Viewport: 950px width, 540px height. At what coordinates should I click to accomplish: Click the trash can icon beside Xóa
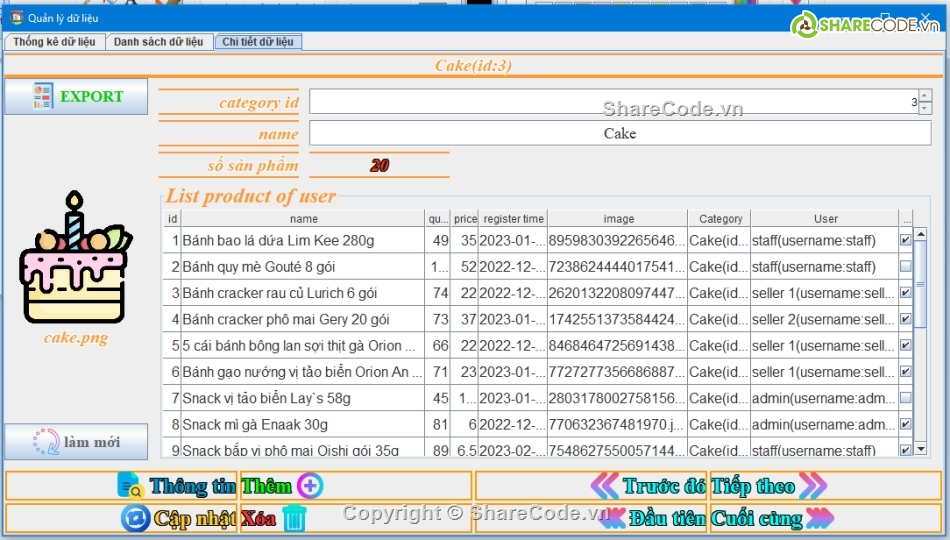click(294, 518)
